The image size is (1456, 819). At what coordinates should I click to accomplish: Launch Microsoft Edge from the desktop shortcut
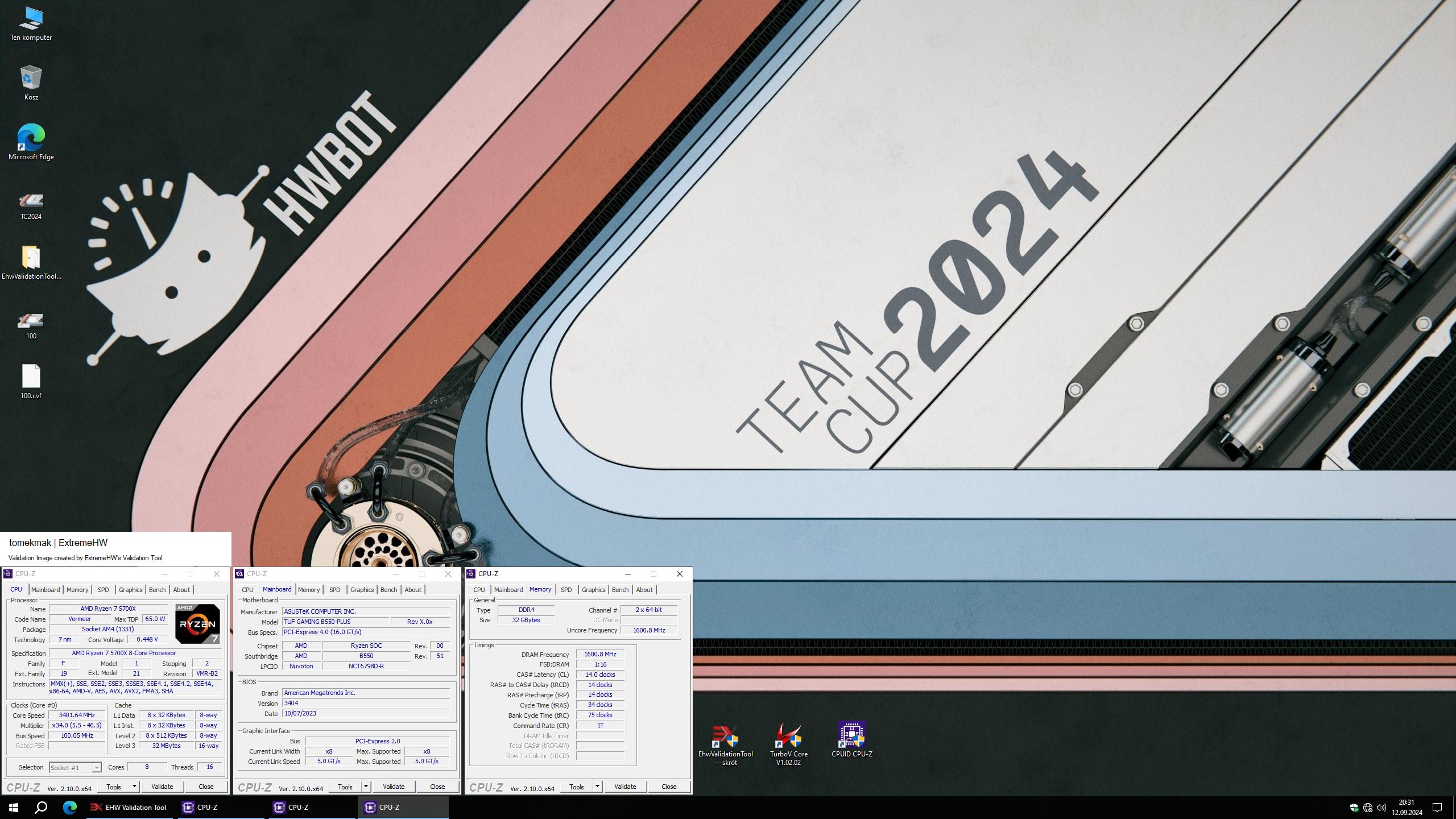pyautogui.click(x=31, y=142)
